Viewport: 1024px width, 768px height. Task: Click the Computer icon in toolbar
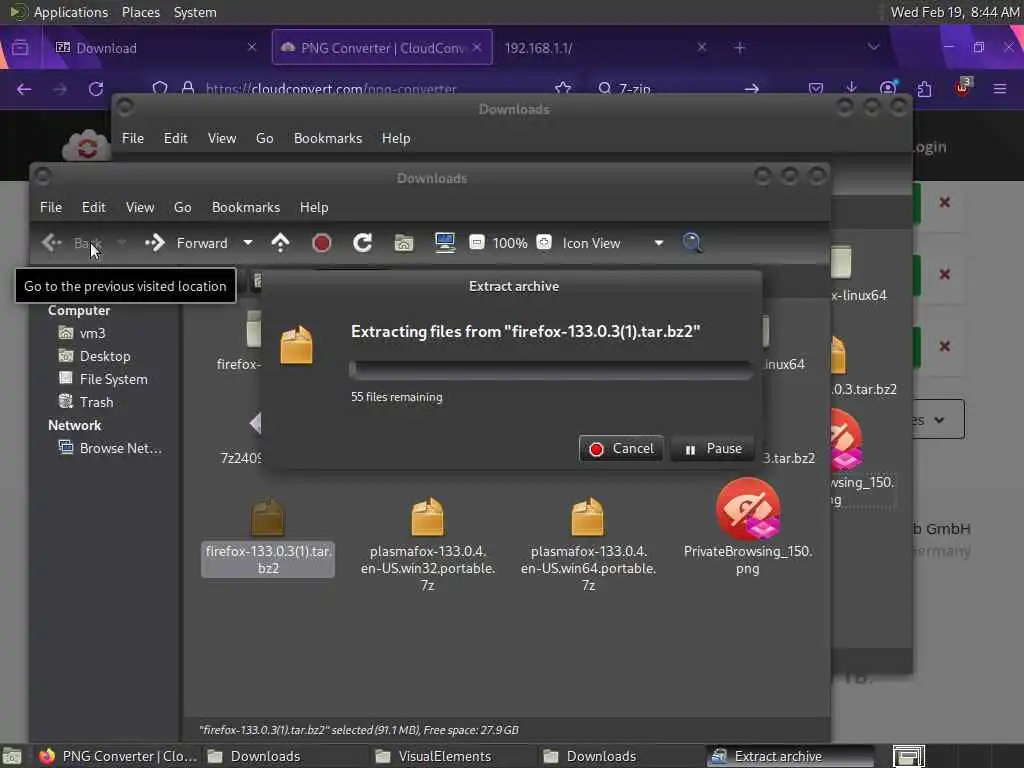(445, 243)
